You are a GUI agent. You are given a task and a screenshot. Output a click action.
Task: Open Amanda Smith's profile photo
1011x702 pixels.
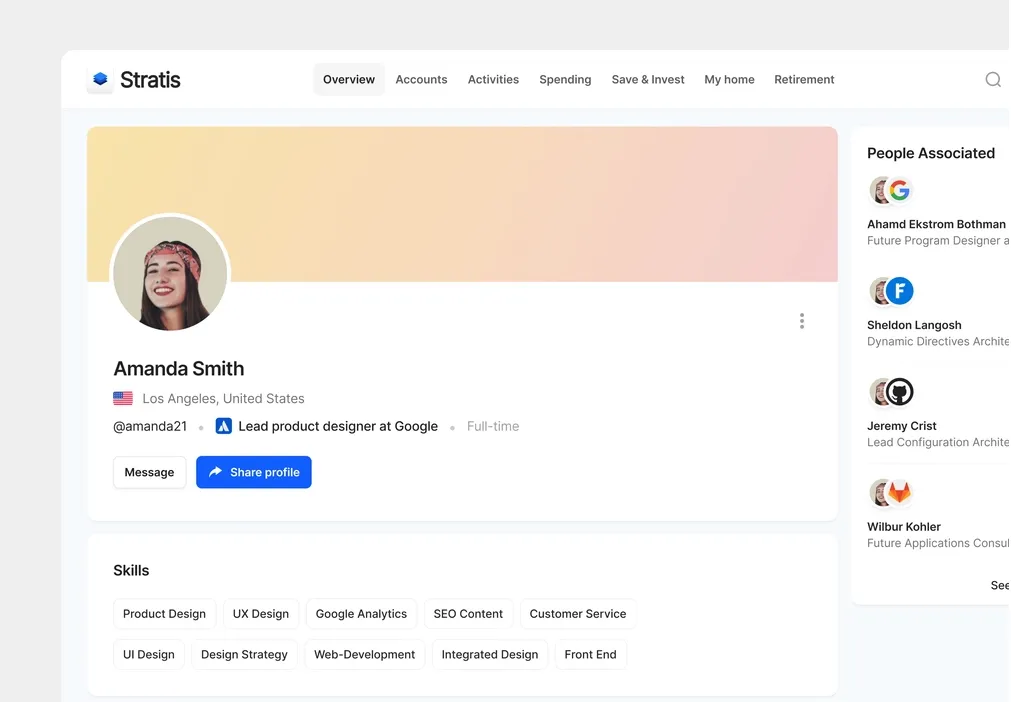(x=170, y=273)
